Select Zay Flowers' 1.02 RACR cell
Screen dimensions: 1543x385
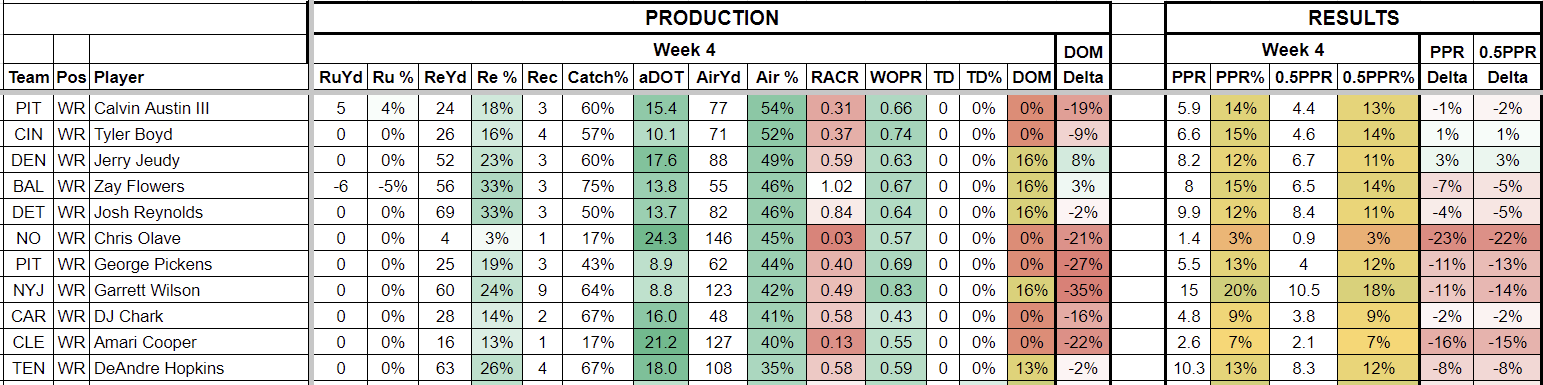click(x=836, y=186)
